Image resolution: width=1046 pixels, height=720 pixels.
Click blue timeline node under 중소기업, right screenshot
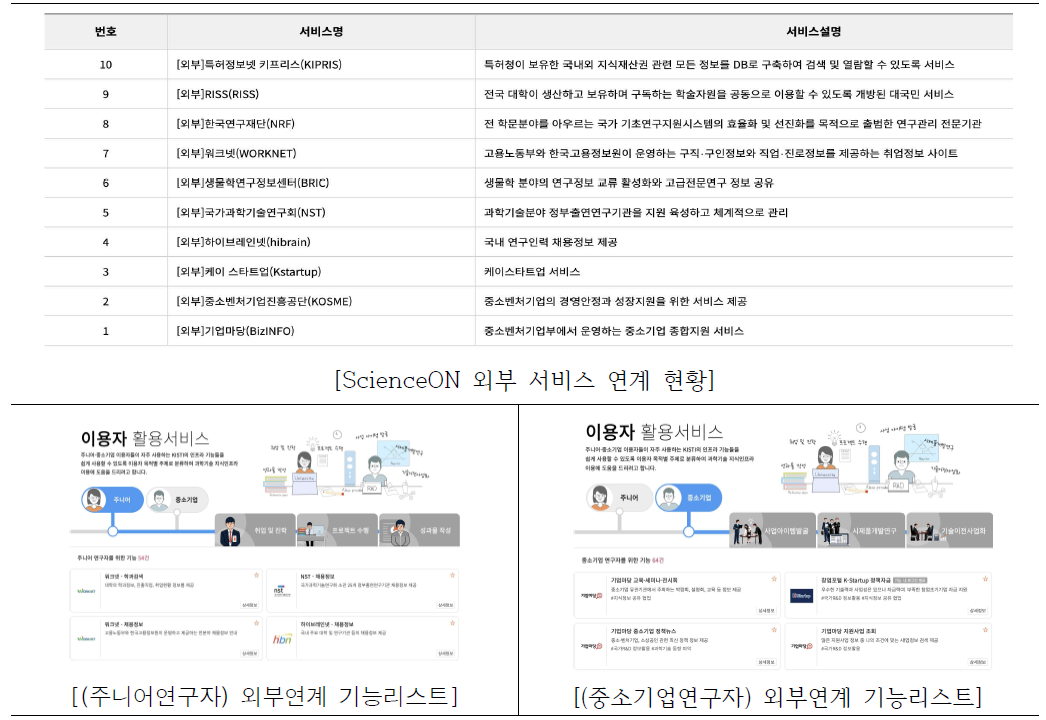tap(688, 531)
